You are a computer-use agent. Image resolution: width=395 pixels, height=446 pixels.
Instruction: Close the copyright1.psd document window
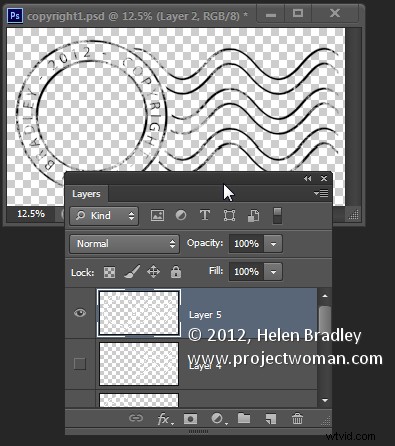(x=334, y=14)
